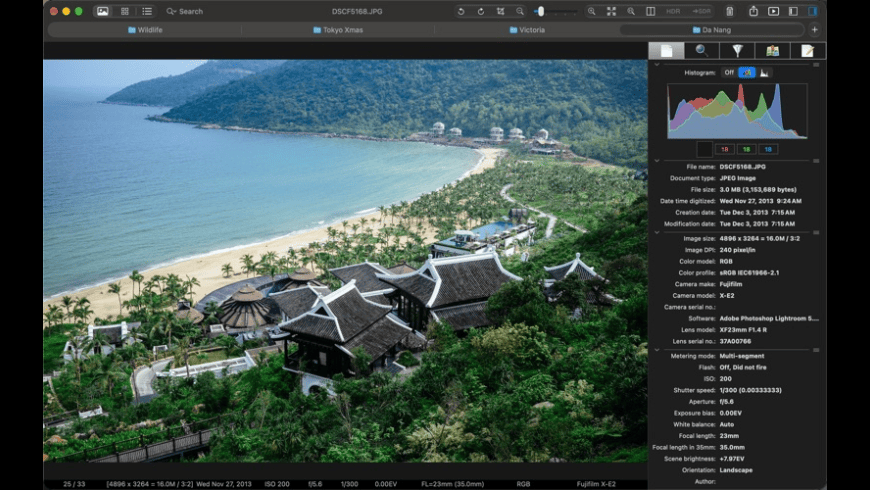Click file name value DSCF5168.JPG in panel
The width and height of the screenshot is (870, 490).
[742, 166]
